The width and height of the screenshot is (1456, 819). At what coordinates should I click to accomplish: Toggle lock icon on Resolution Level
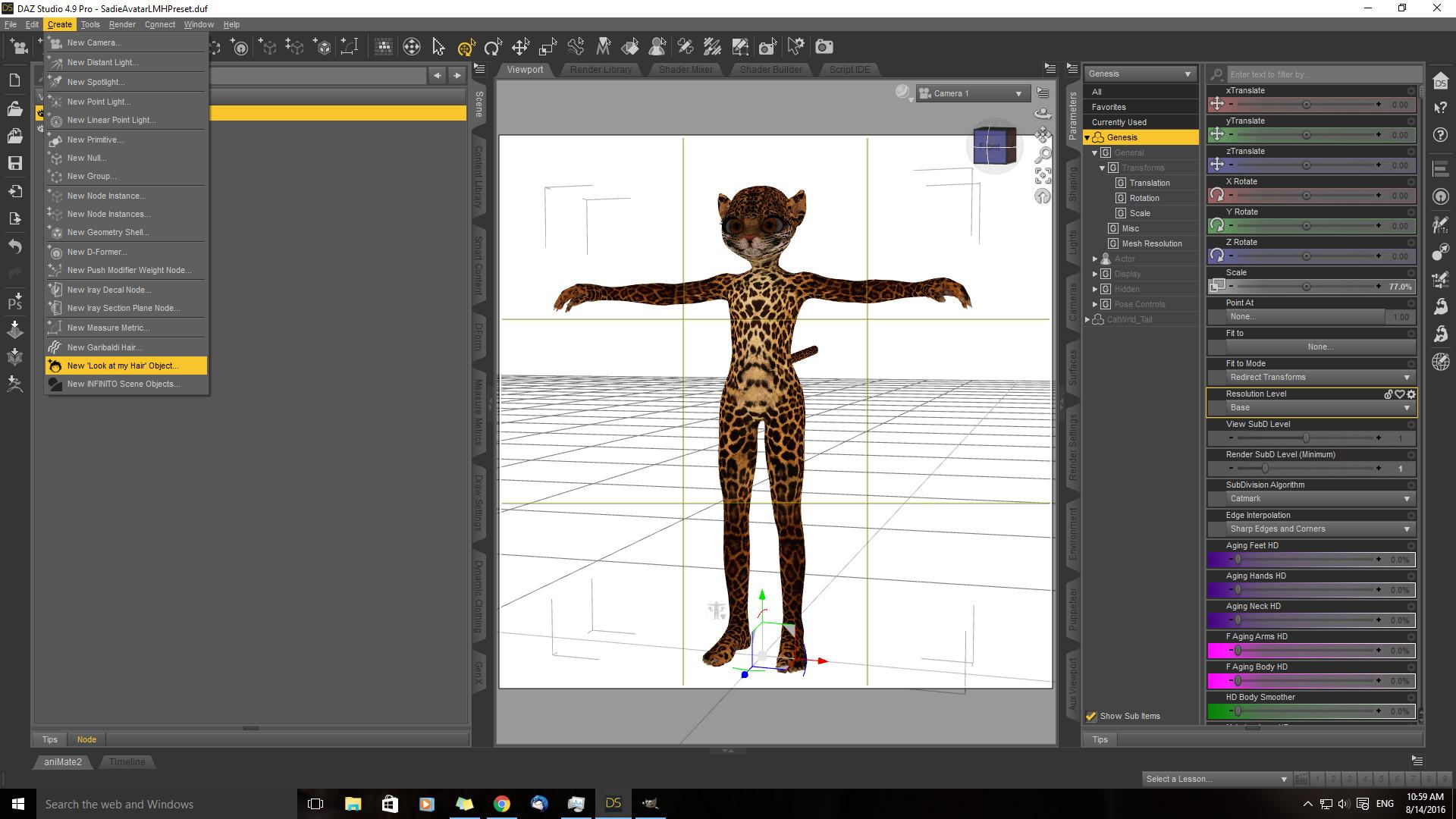[x=1389, y=394]
